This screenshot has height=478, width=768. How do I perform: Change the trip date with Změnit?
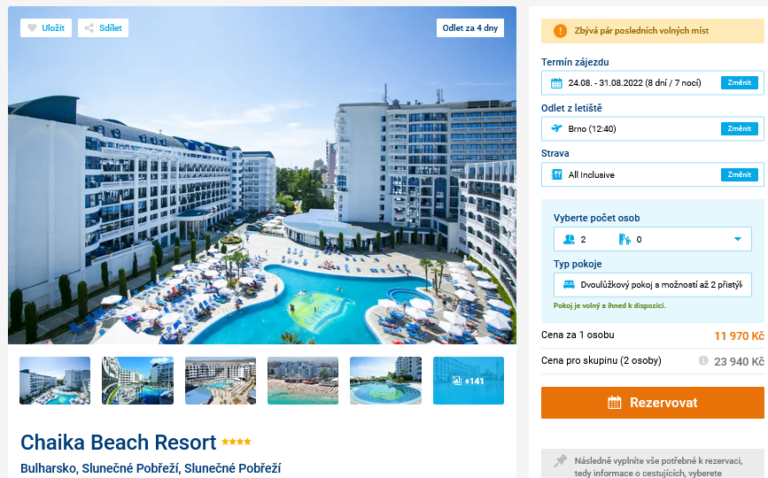tap(739, 83)
